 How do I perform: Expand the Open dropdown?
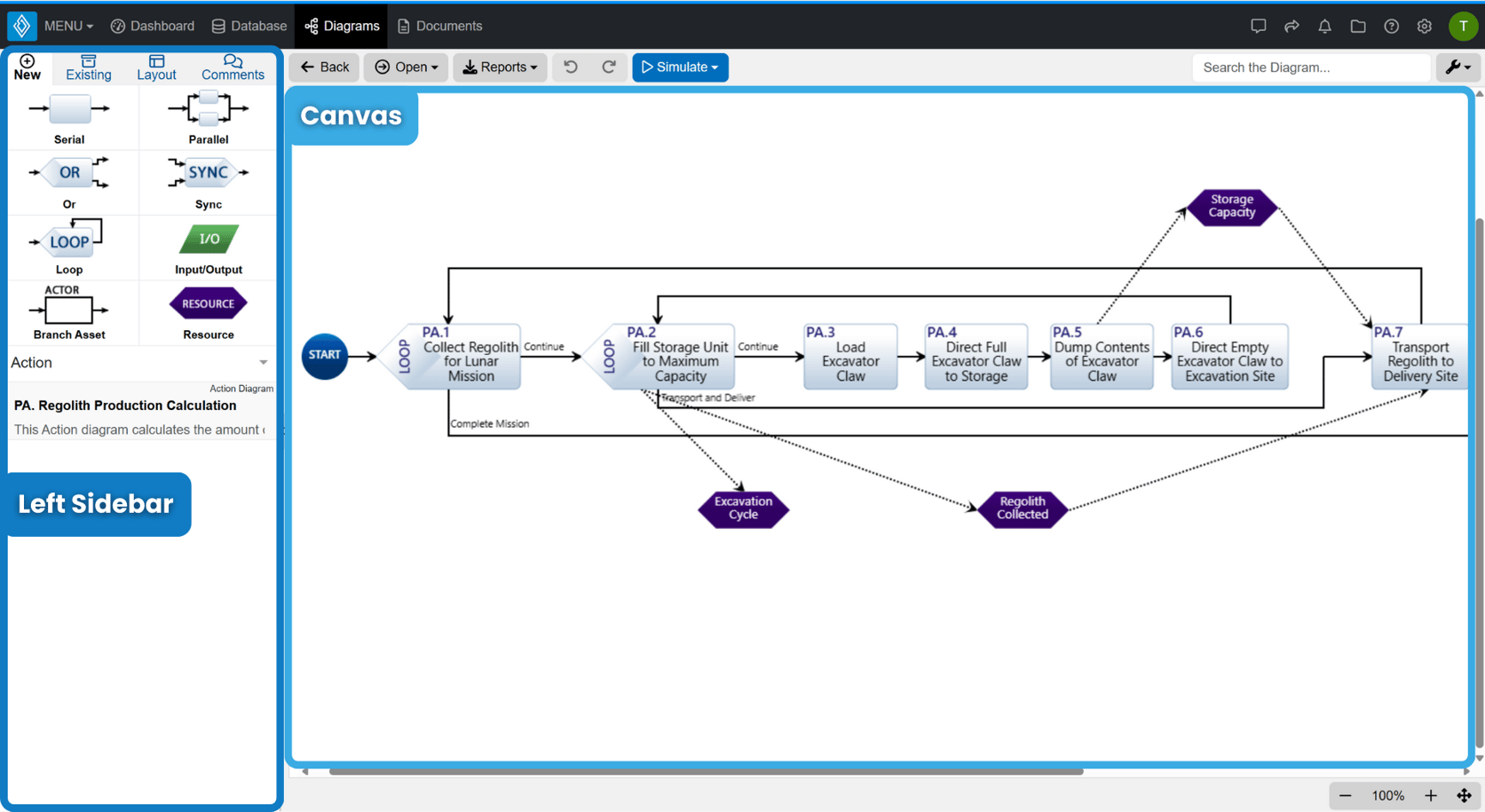point(406,67)
